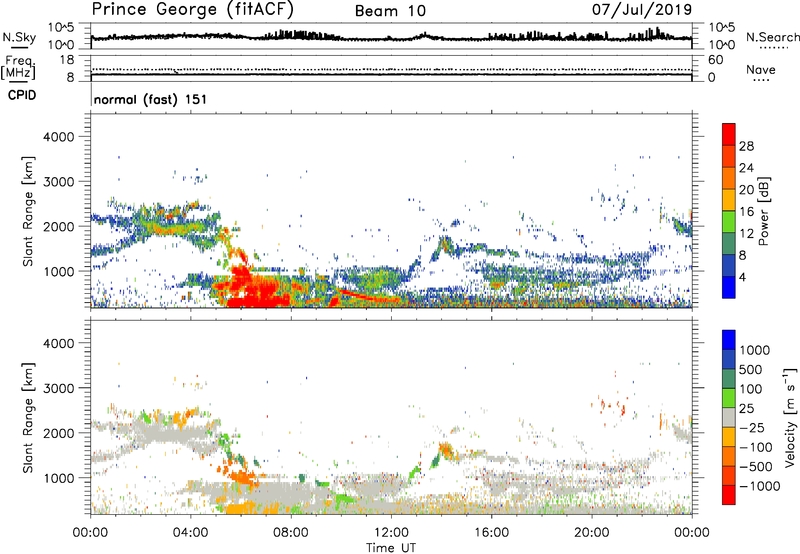
Task: Click "100" on the velocity colorbar
Action: (750, 389)
